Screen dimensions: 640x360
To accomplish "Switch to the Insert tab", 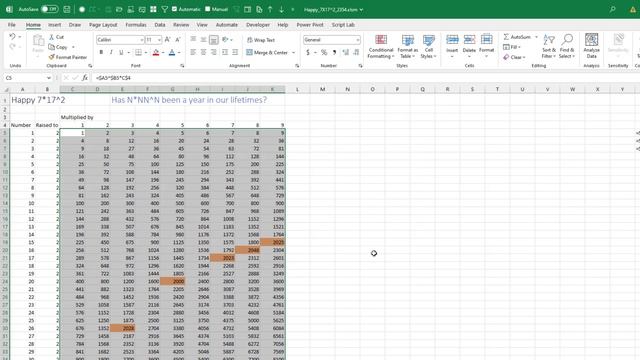I will coord(55,25).
